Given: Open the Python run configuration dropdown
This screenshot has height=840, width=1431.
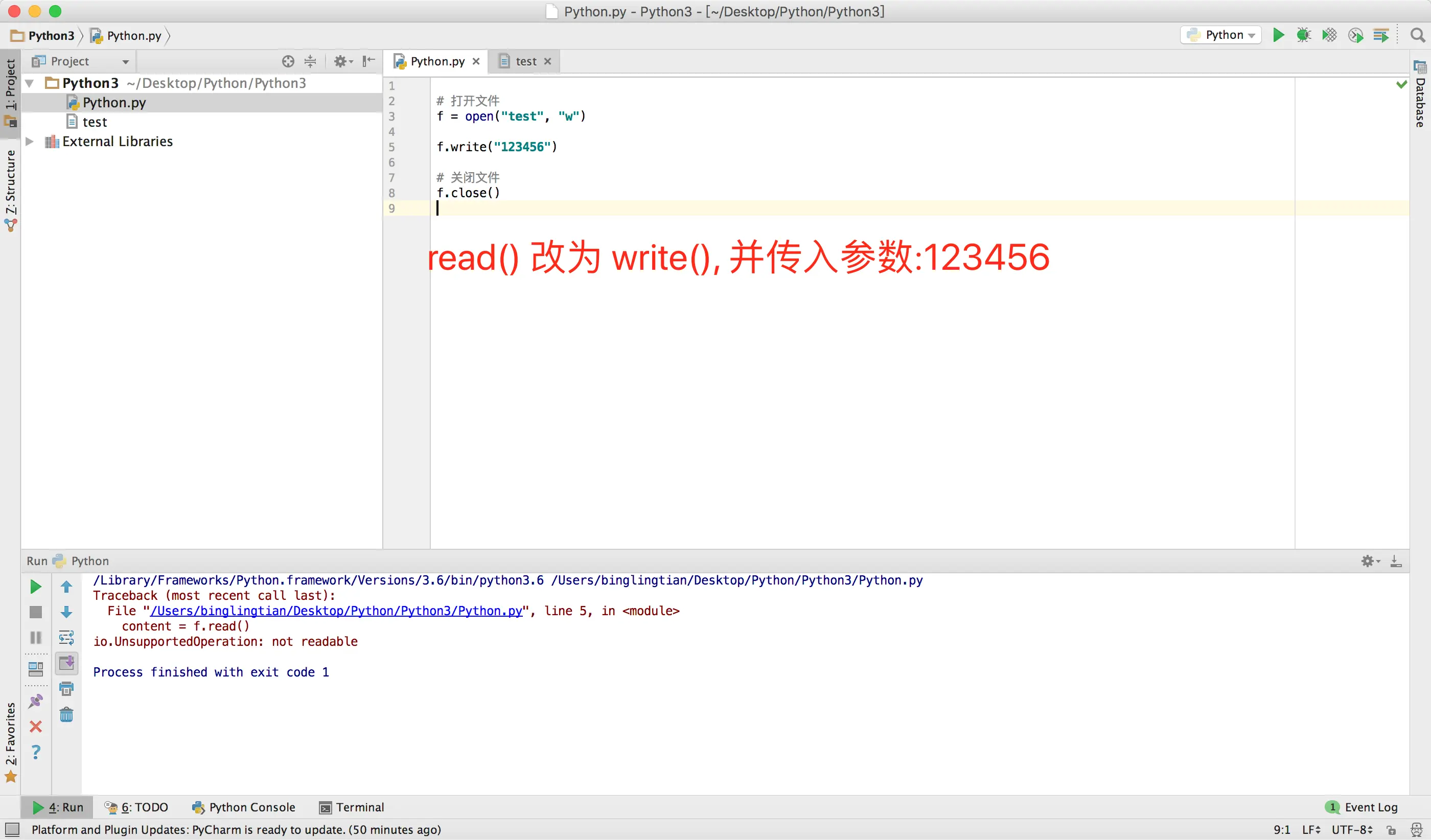Looking at the screenshot, I should tap(1221, 35).
